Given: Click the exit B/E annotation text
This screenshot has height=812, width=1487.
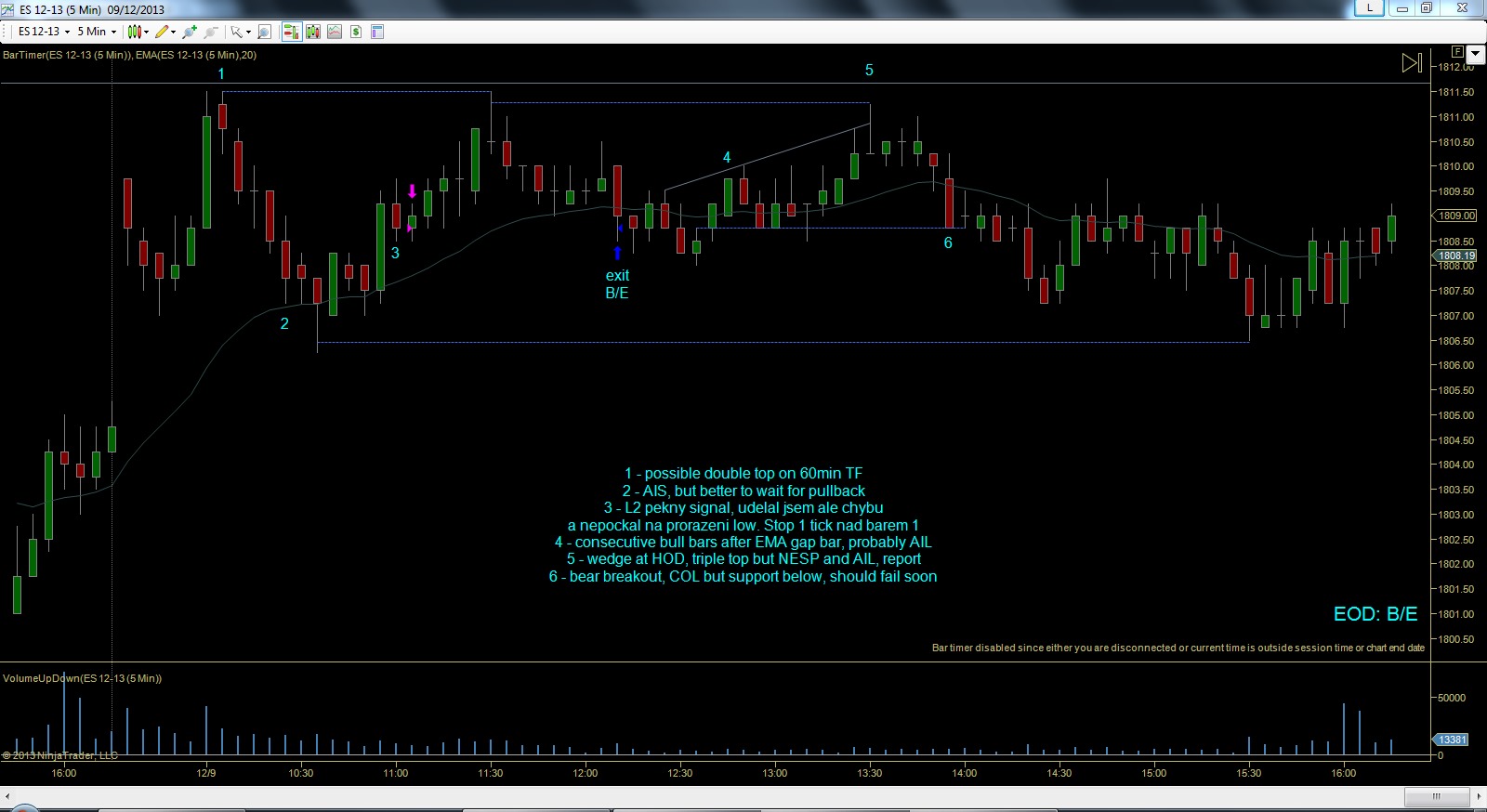Looking at the screenshot, I should pos(617,284).
